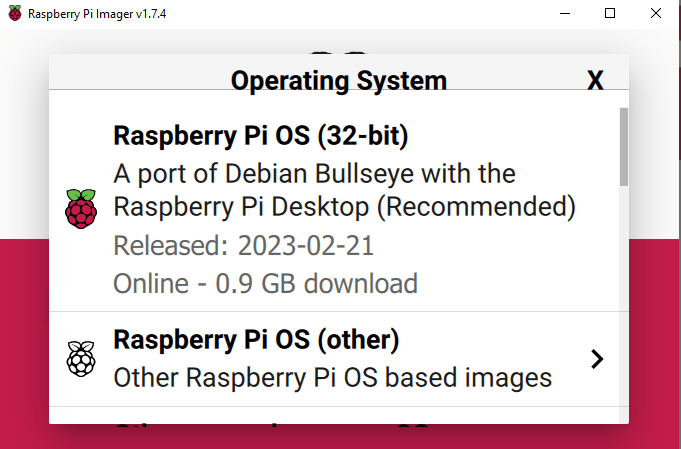Open the Raspberry Pi OS (other) entry title
This screenshot has width=681, height=449.
tap(257, 340)
